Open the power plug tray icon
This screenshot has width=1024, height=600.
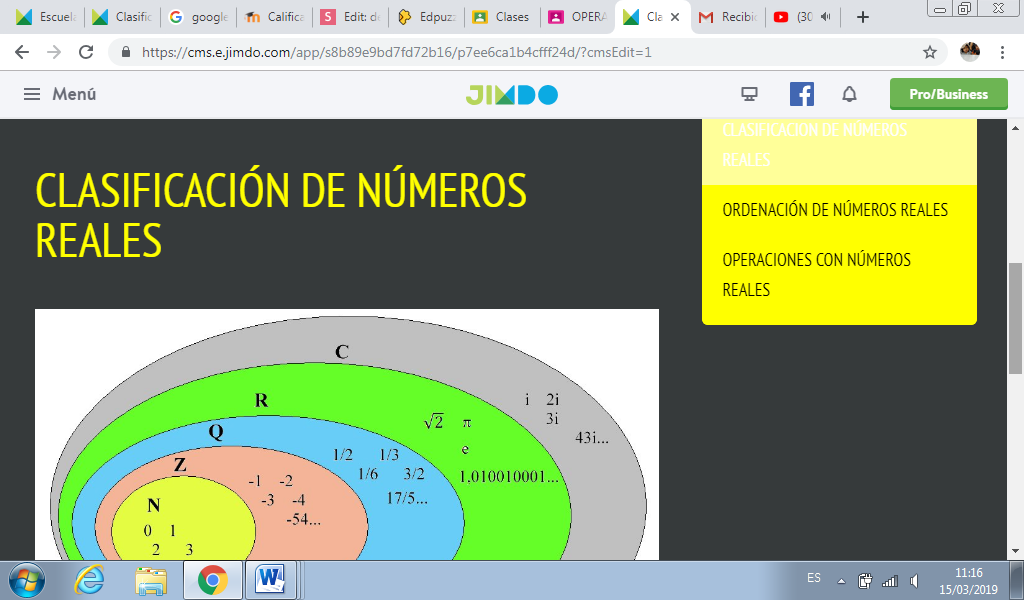tap(865, 580)
